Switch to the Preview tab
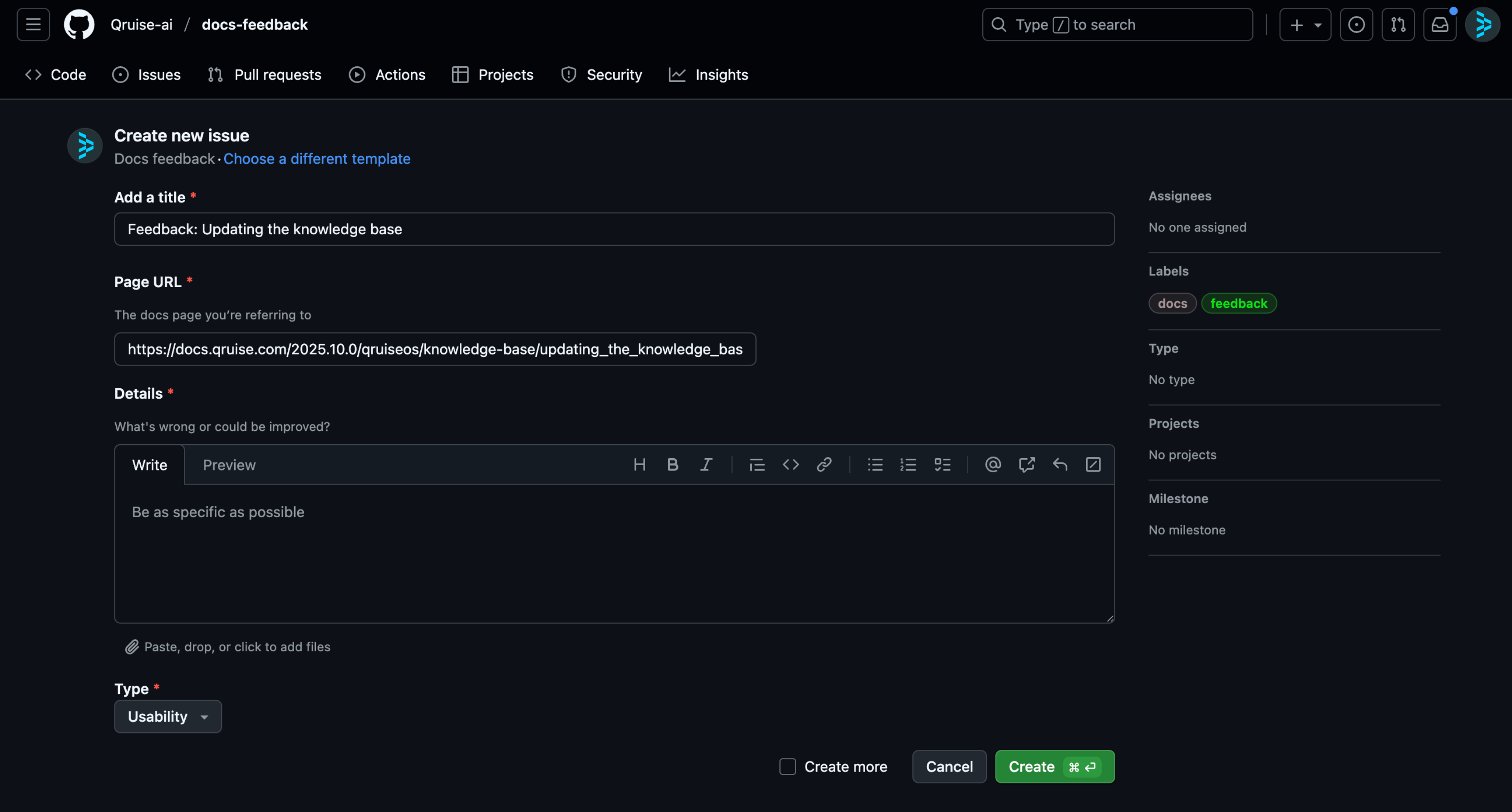The image size is (1512, 812). tap(229, 465)
